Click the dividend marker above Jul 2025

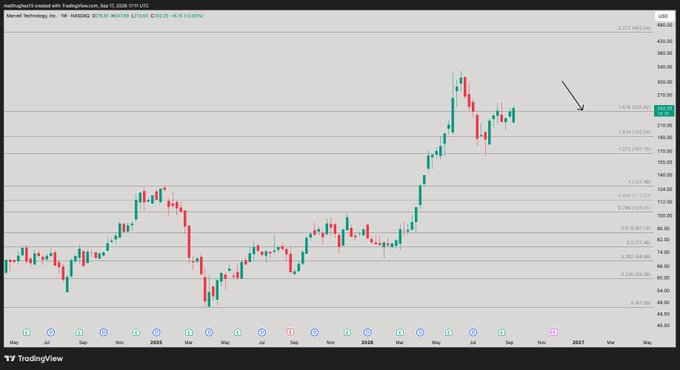(262, 332)
